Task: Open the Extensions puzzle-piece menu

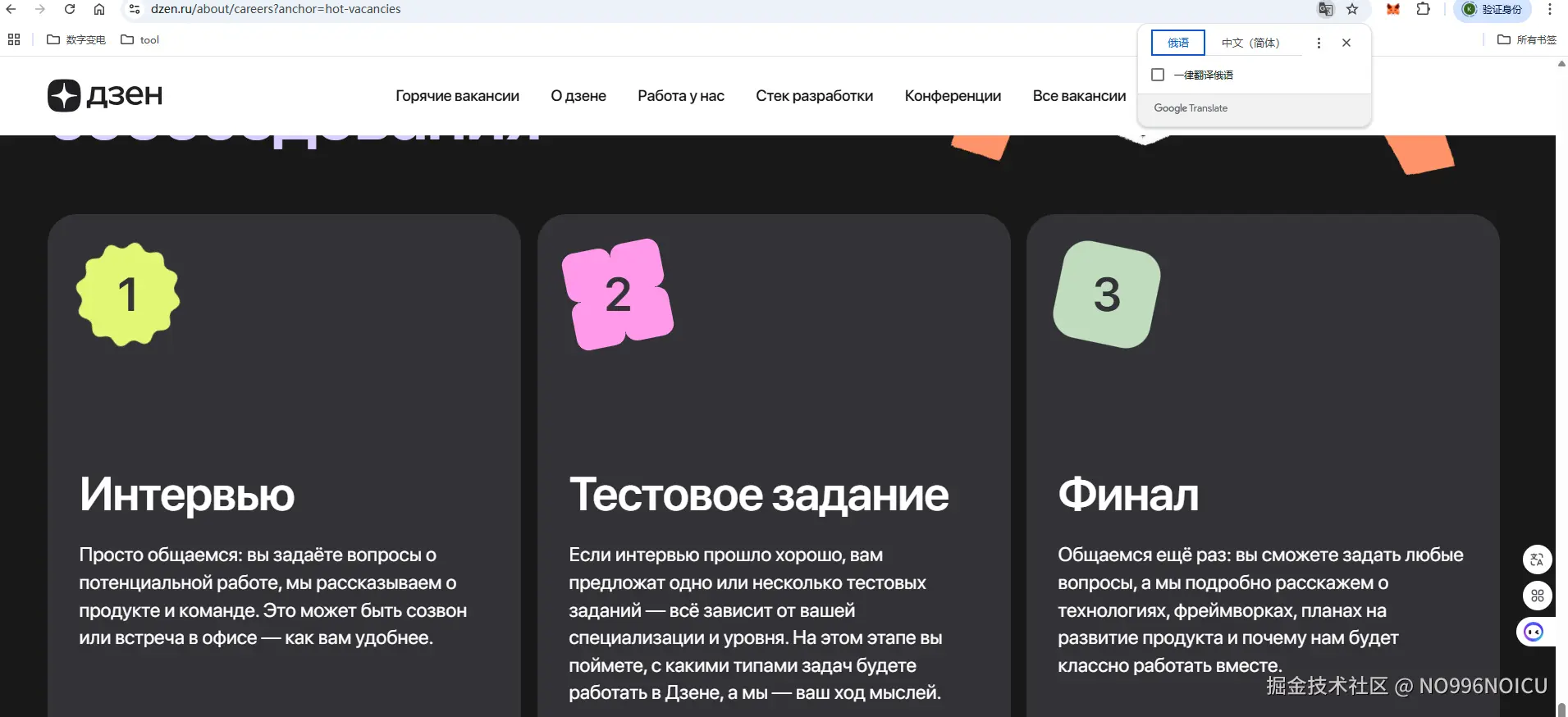Action: pyautogui.click(x=1424, y=9)
